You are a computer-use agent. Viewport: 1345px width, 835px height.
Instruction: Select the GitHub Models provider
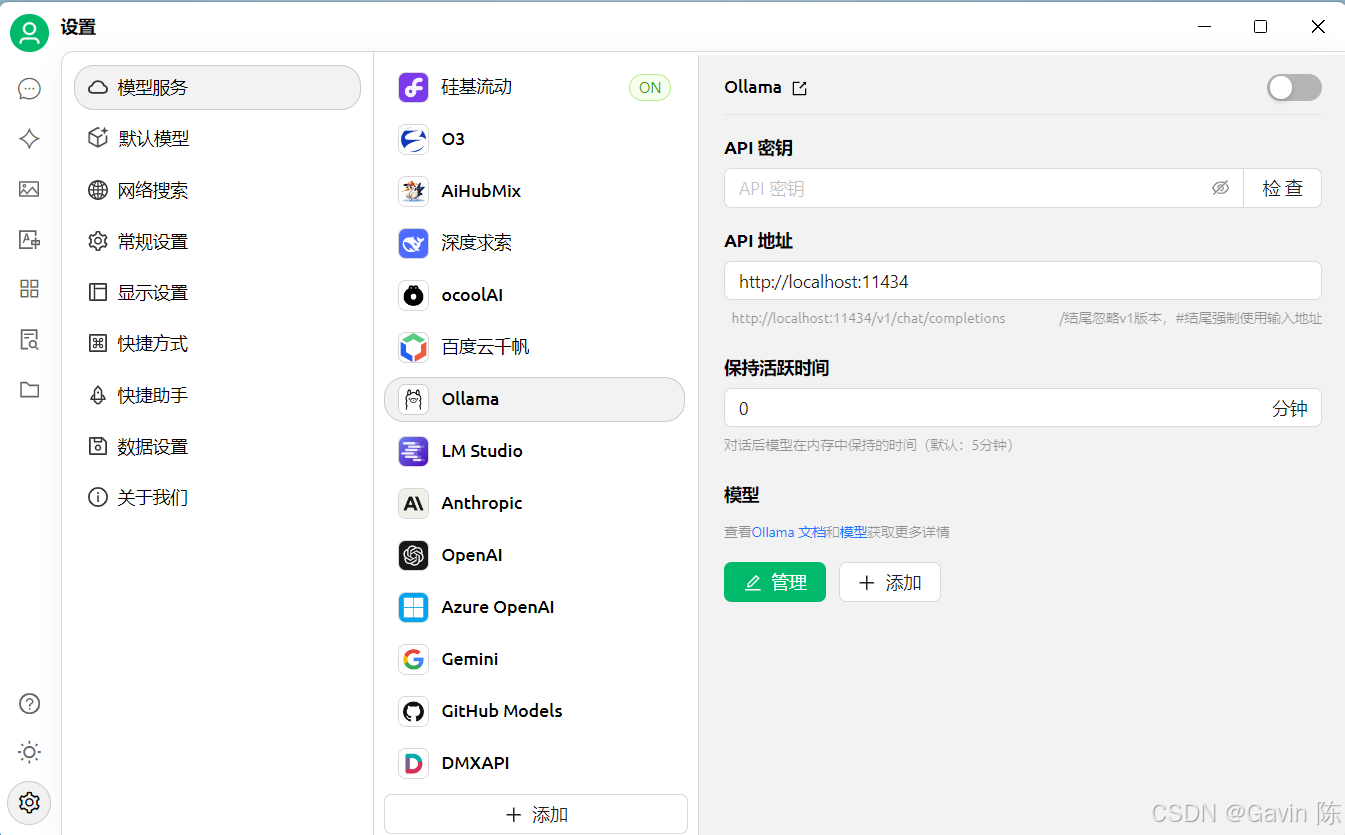535,711
